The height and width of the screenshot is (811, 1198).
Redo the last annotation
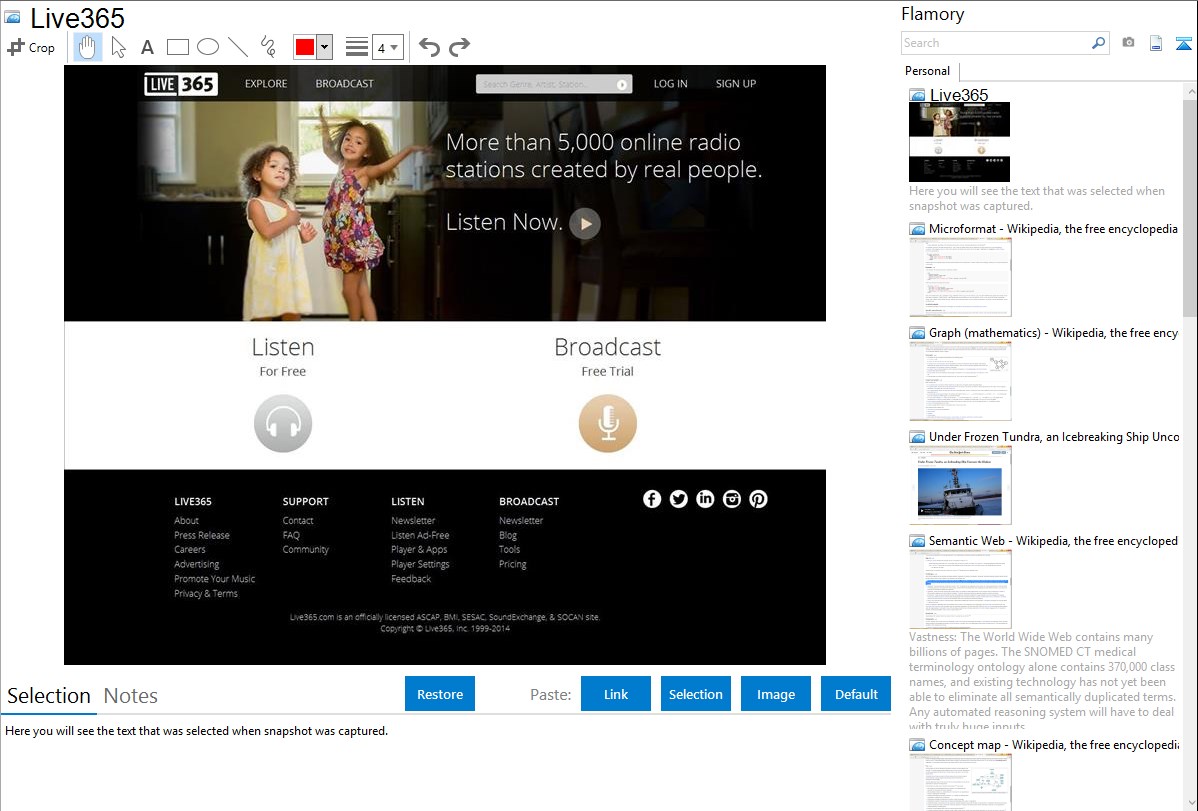pos(459,47)
